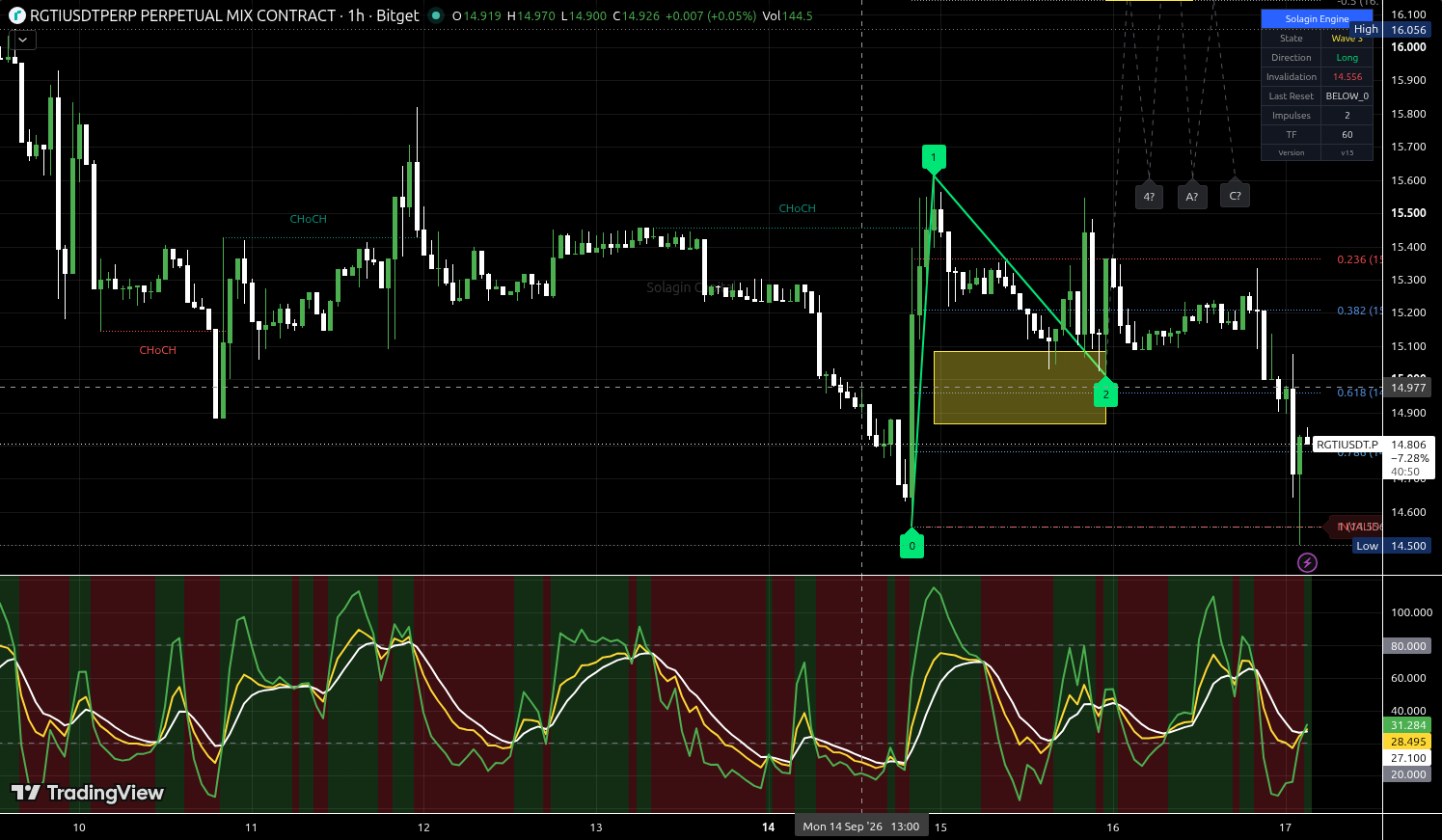
Task: Click the Direction value Long
Action: [1347, 58]
